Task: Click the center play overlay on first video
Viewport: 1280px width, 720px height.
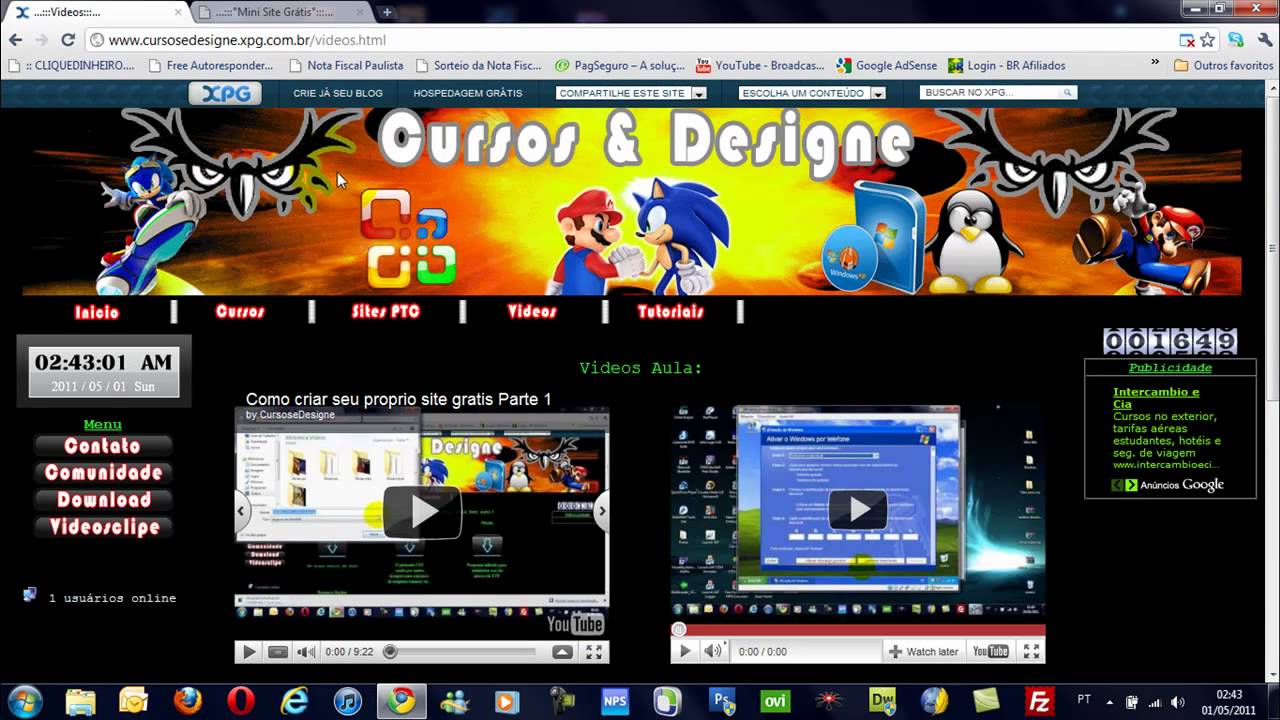Action: (x=421, y=512)
